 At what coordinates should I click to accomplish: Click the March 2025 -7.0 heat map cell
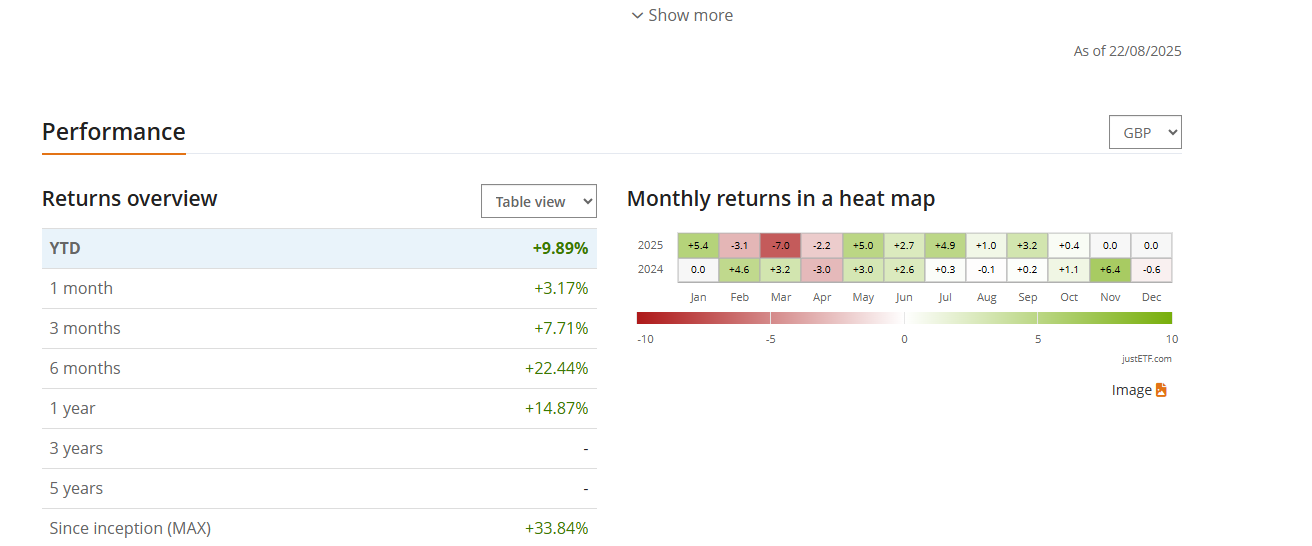pyautogui.click(x=780, y=245)
